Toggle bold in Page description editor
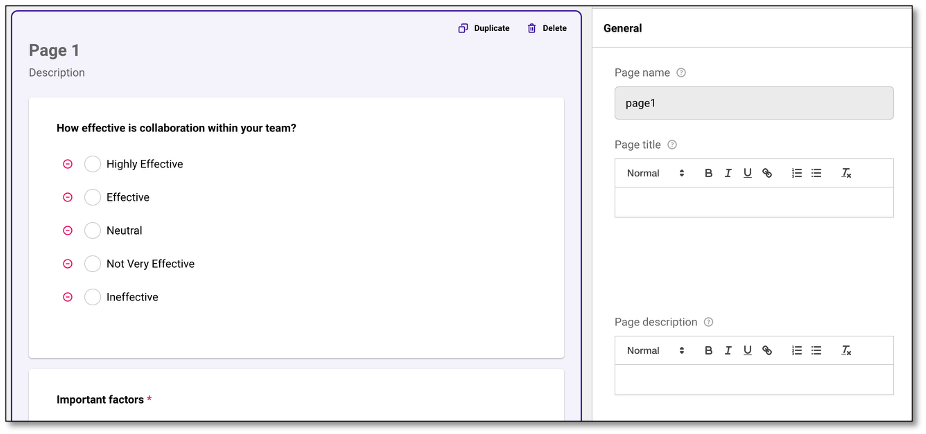This screenshot has height=434, width=926. pos(709,351)
